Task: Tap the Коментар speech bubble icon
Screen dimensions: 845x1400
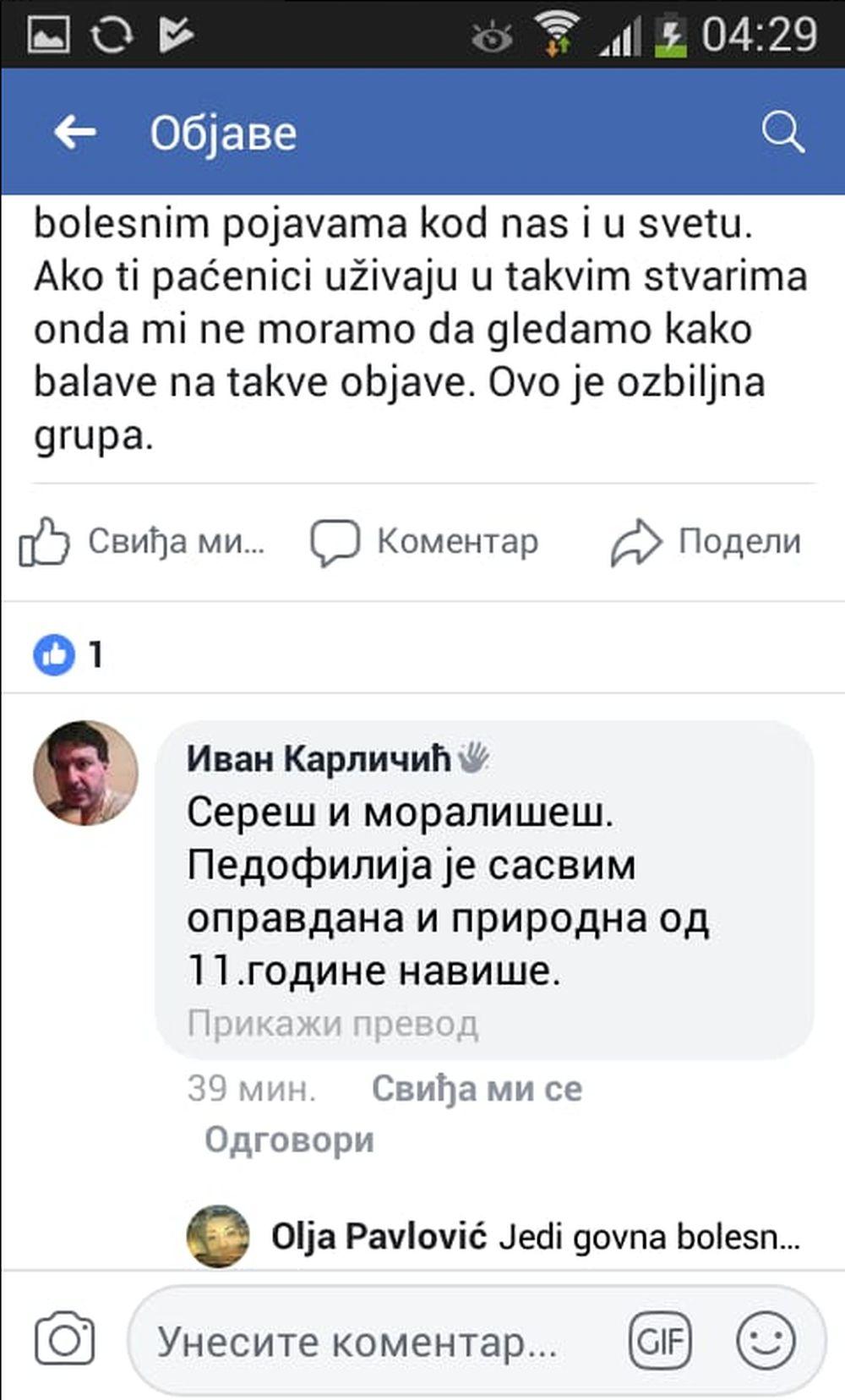Action: [x=335, y=542]
